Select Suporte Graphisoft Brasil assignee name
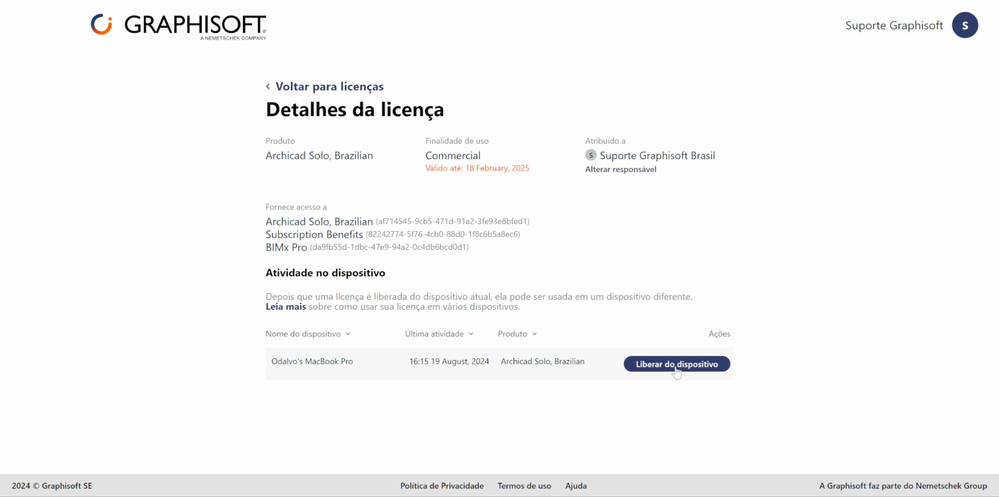The width and height of the screenshot is (999, 497). [658, 155]
